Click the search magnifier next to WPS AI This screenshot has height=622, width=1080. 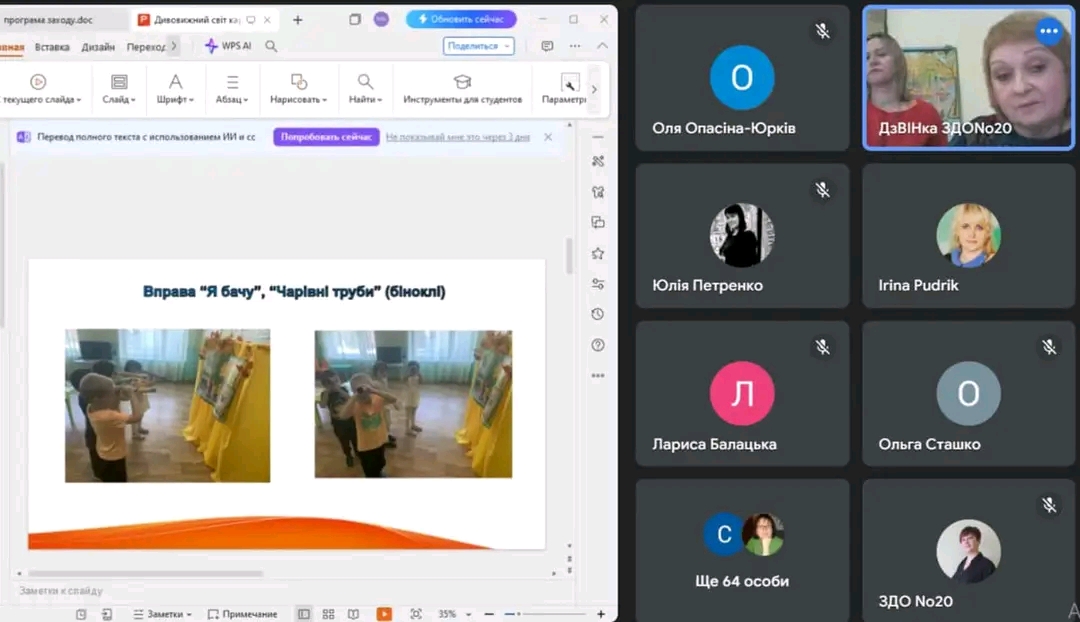coord(271,46)
